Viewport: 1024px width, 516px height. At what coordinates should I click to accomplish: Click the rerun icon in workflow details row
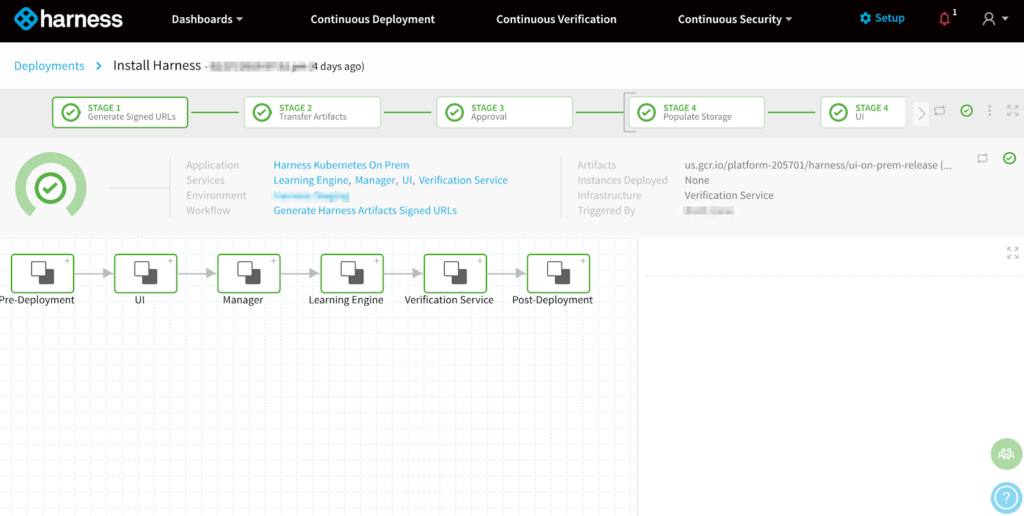pyautogui.click(x=982, y=158)
